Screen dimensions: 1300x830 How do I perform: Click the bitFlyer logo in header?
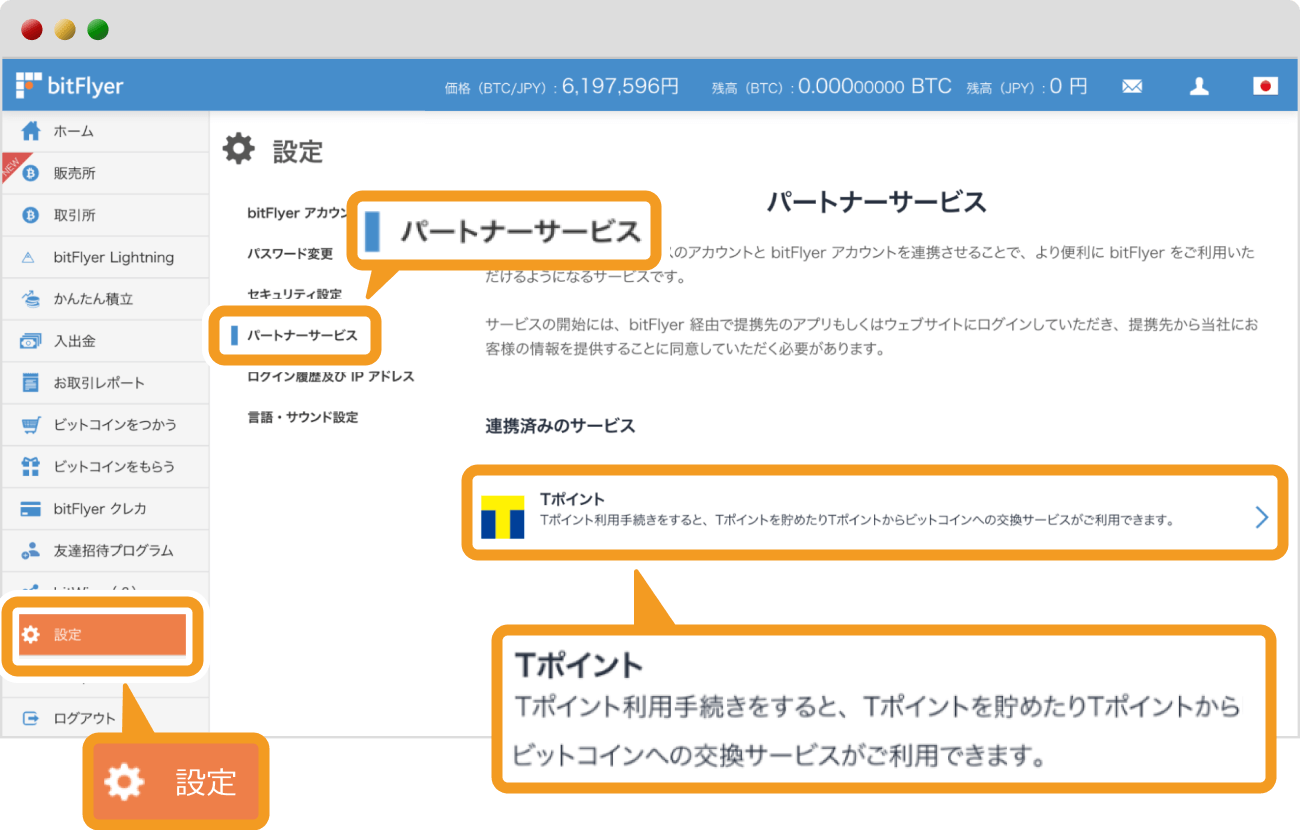pyautogui.click(x=70, y=86)
